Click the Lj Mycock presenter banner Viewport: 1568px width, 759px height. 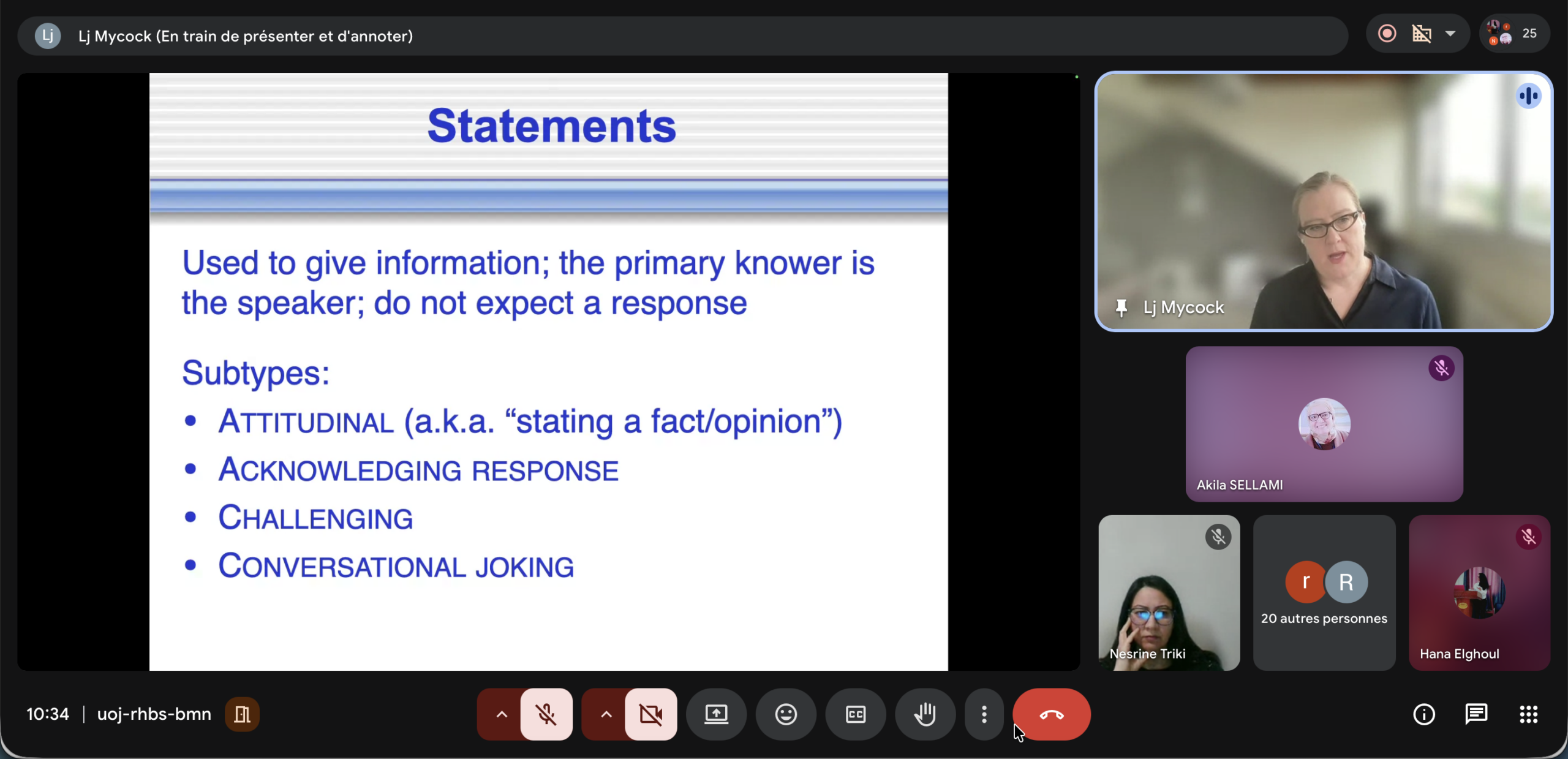[245, 36]
